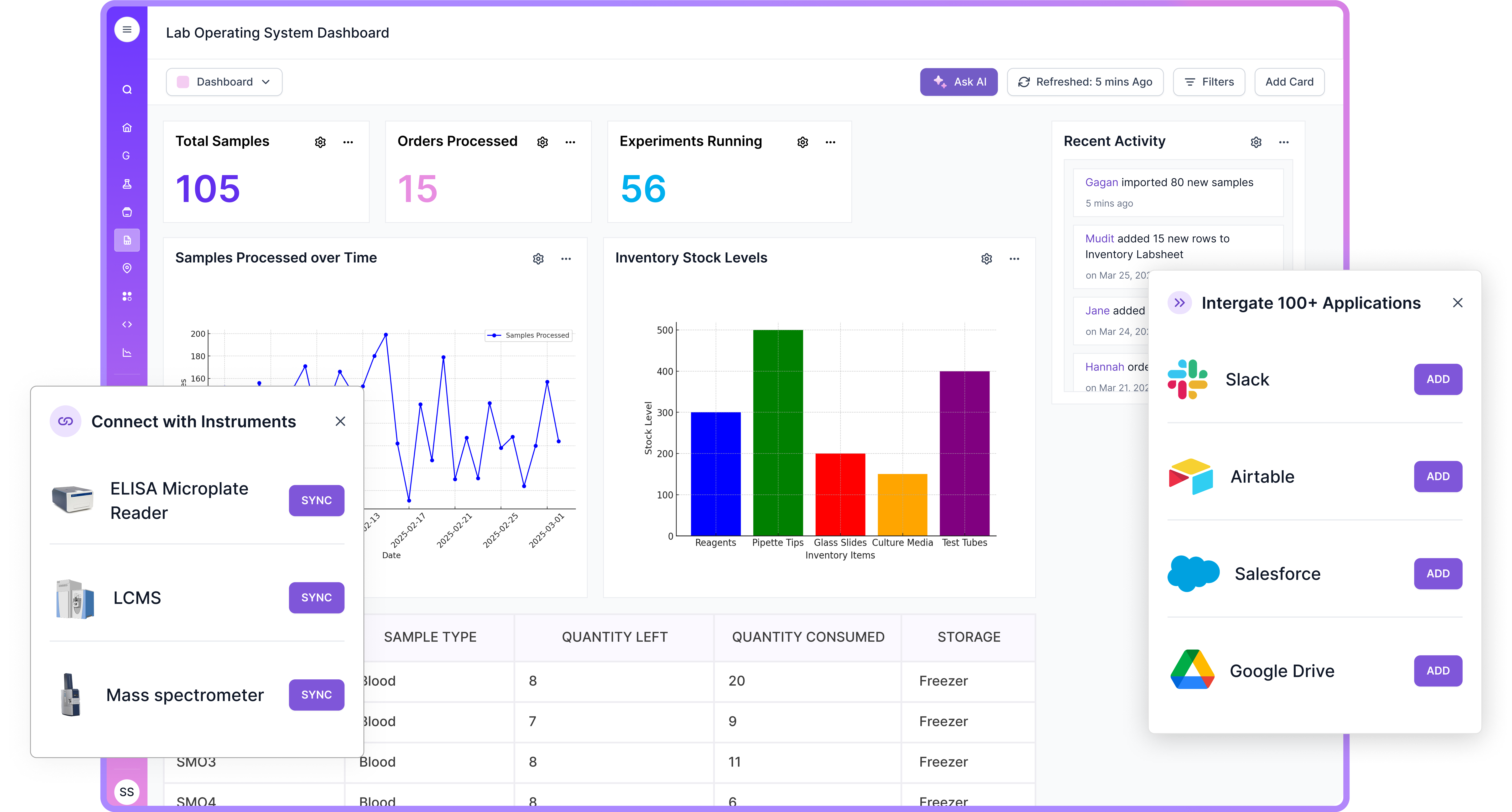
Task: Open more options on Total Samples card
Action: coord(348,142)
